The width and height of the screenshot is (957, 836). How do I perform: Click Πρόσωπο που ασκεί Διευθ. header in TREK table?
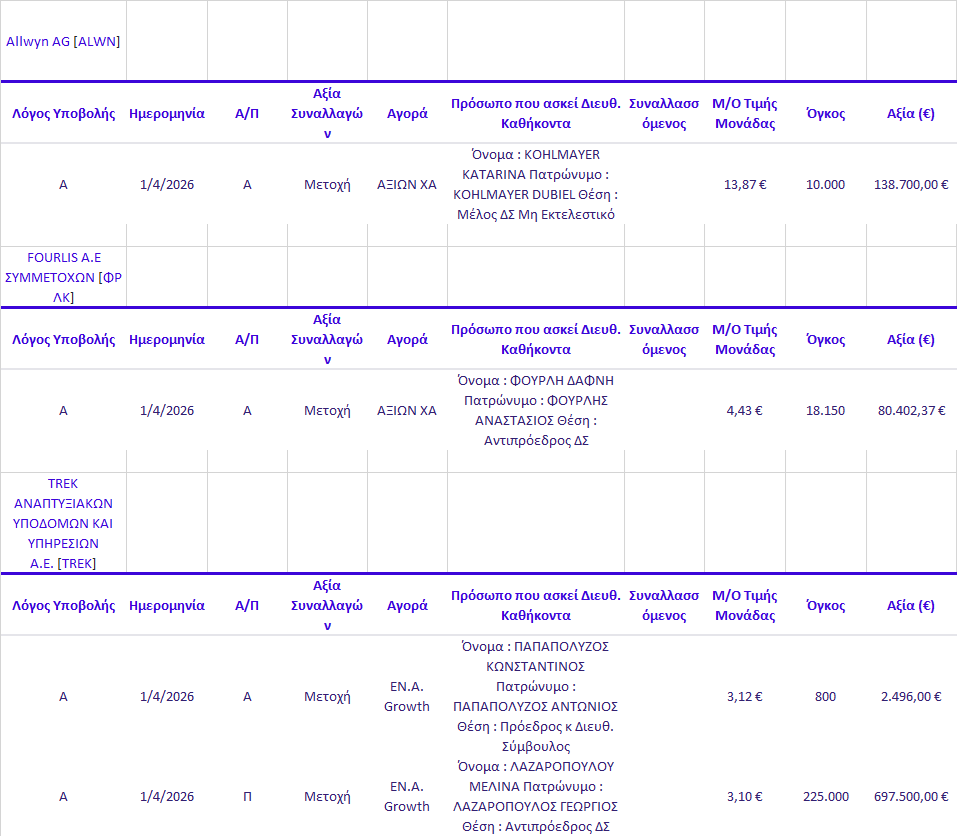tap(535, 605)
